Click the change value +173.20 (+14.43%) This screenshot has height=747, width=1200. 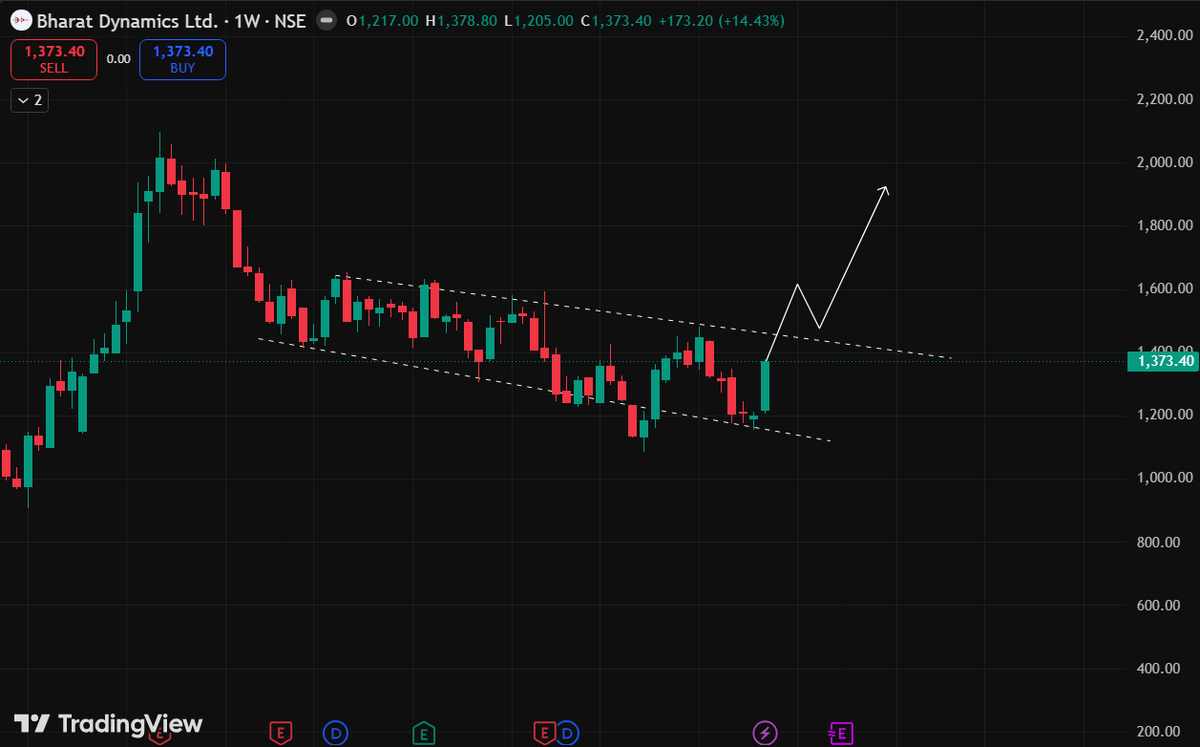tap(722, 20)
